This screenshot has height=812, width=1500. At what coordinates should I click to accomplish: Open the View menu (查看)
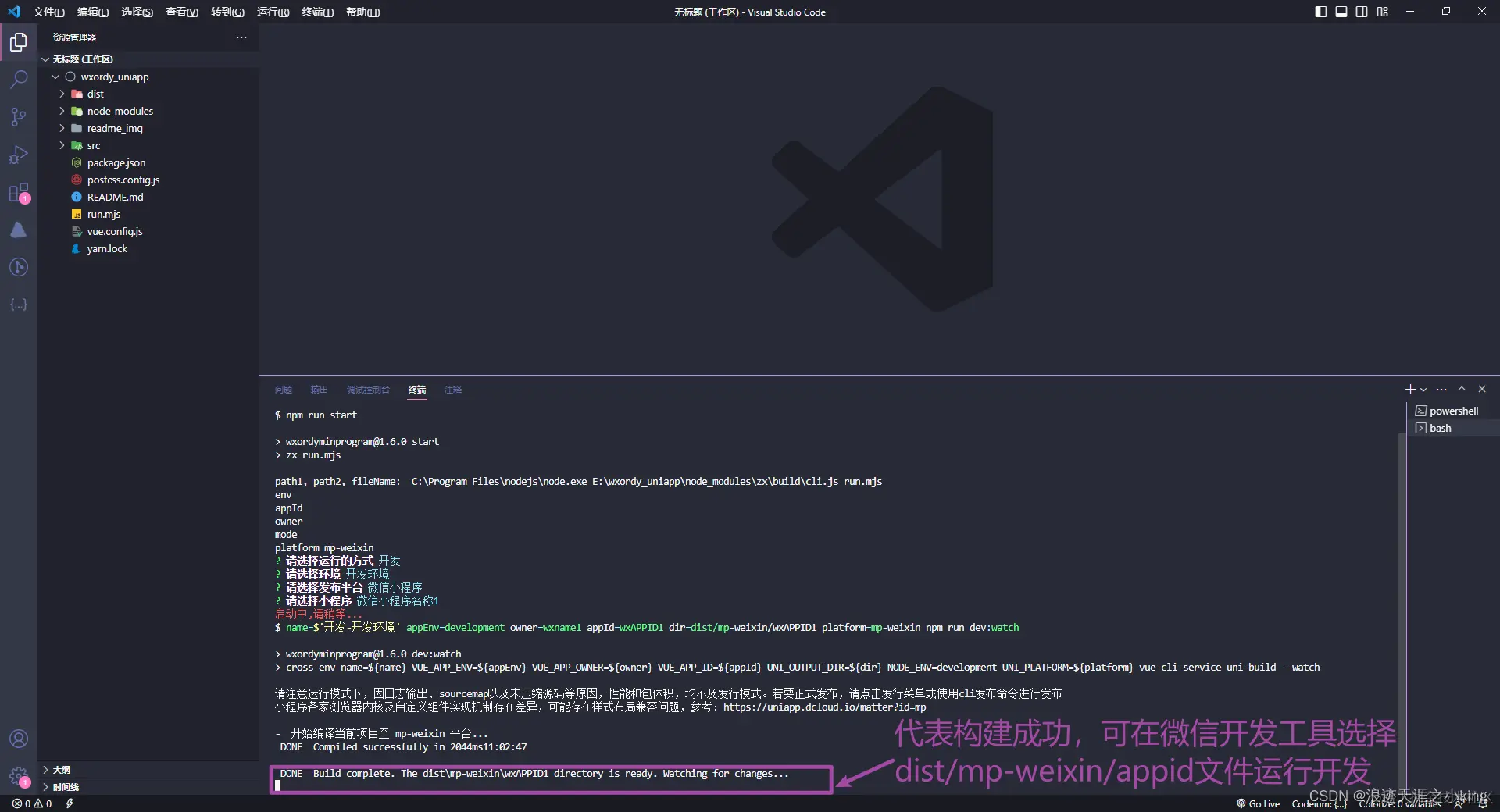pyautogui.click(x=182, y=12)
